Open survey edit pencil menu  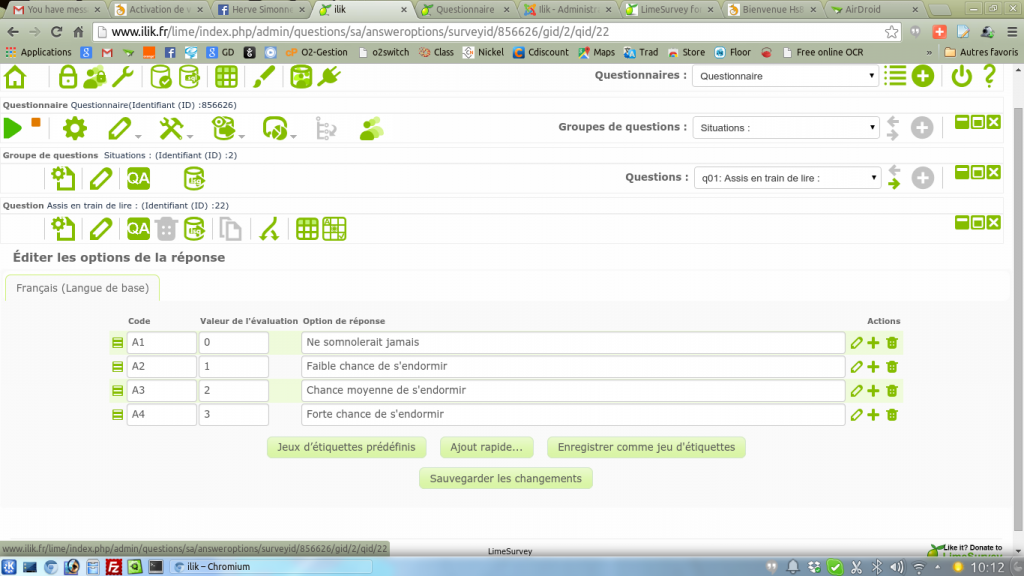[x=121, y=129]
